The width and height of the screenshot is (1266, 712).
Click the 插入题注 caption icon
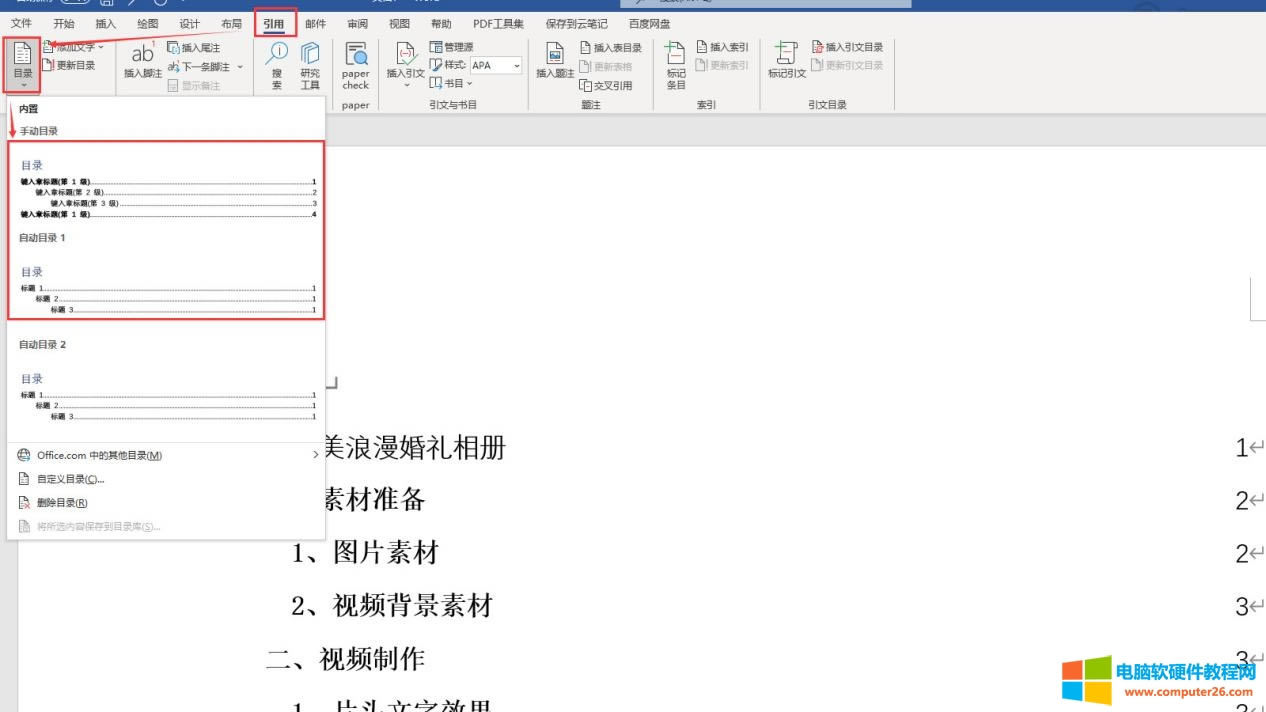point(555,62)
